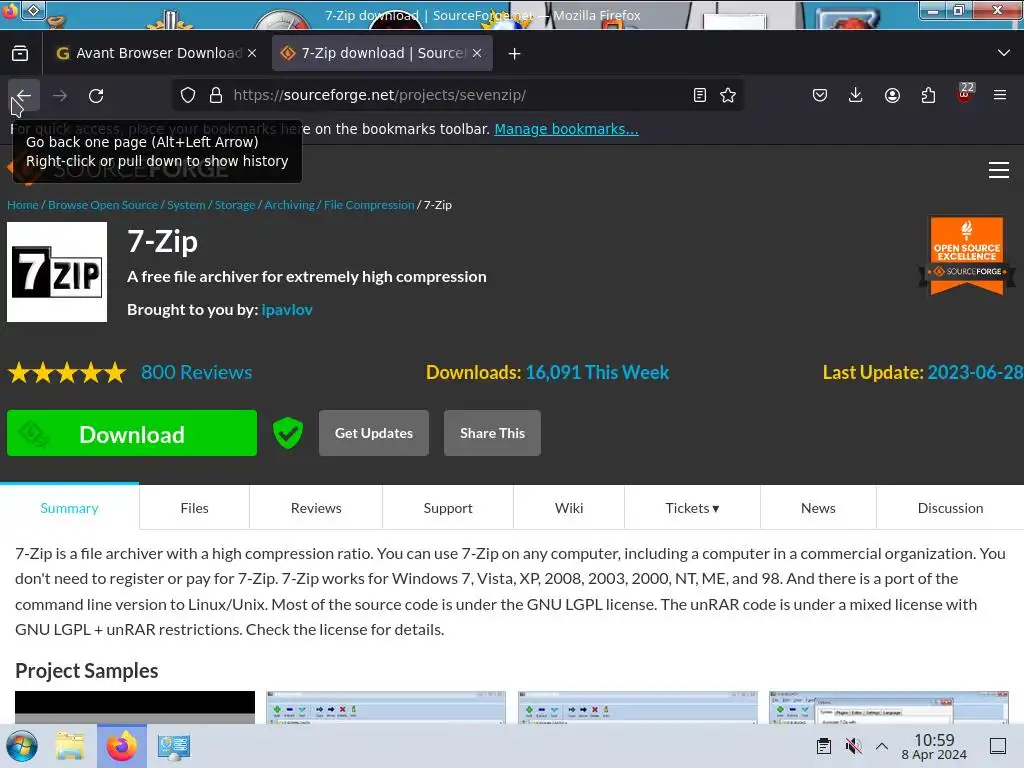Screen dimensions: 1024x768
Task: Go back one page in Firefox
Action: (x=24, y=95)
